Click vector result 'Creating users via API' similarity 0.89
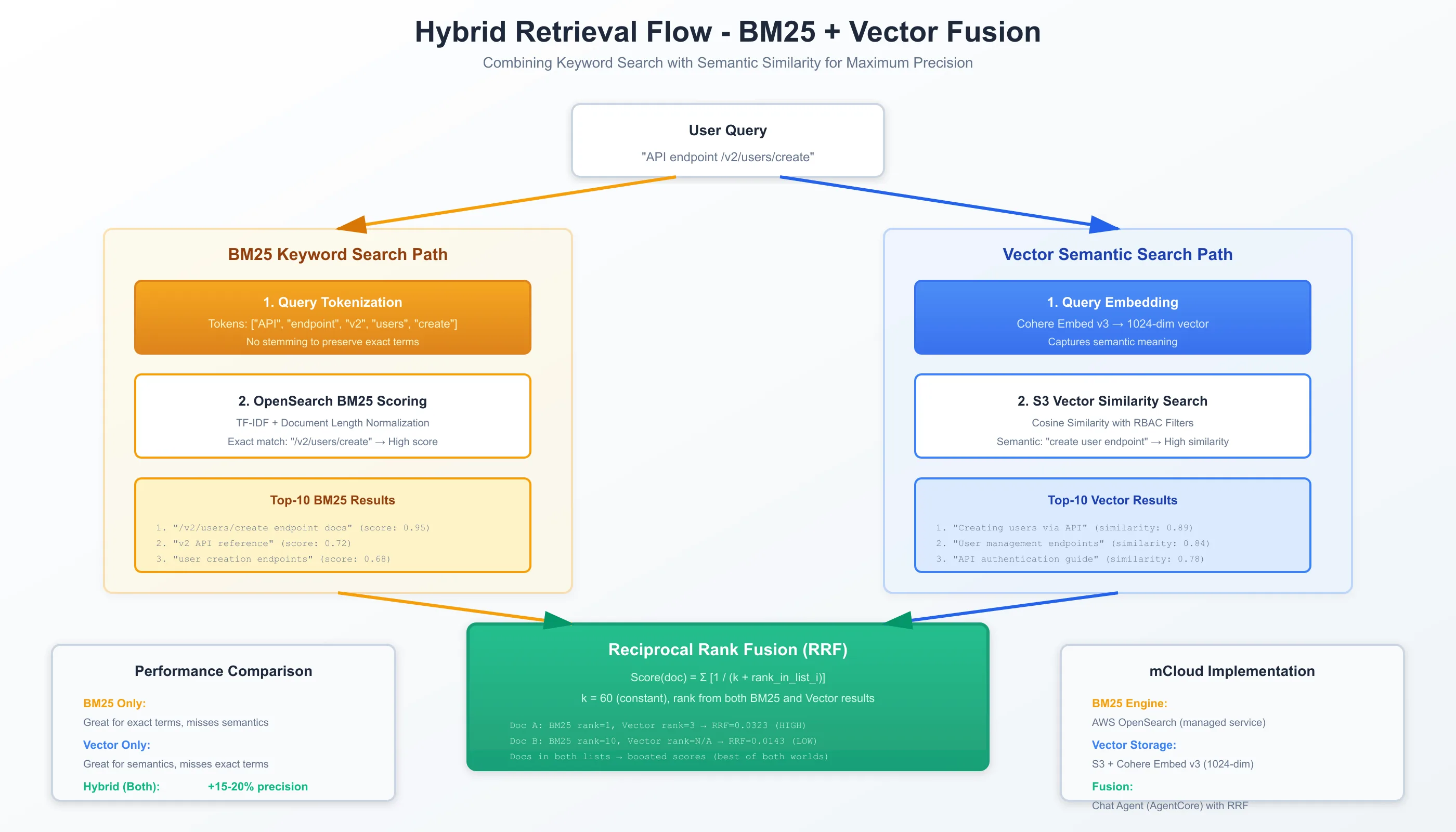 [1064, 527]
